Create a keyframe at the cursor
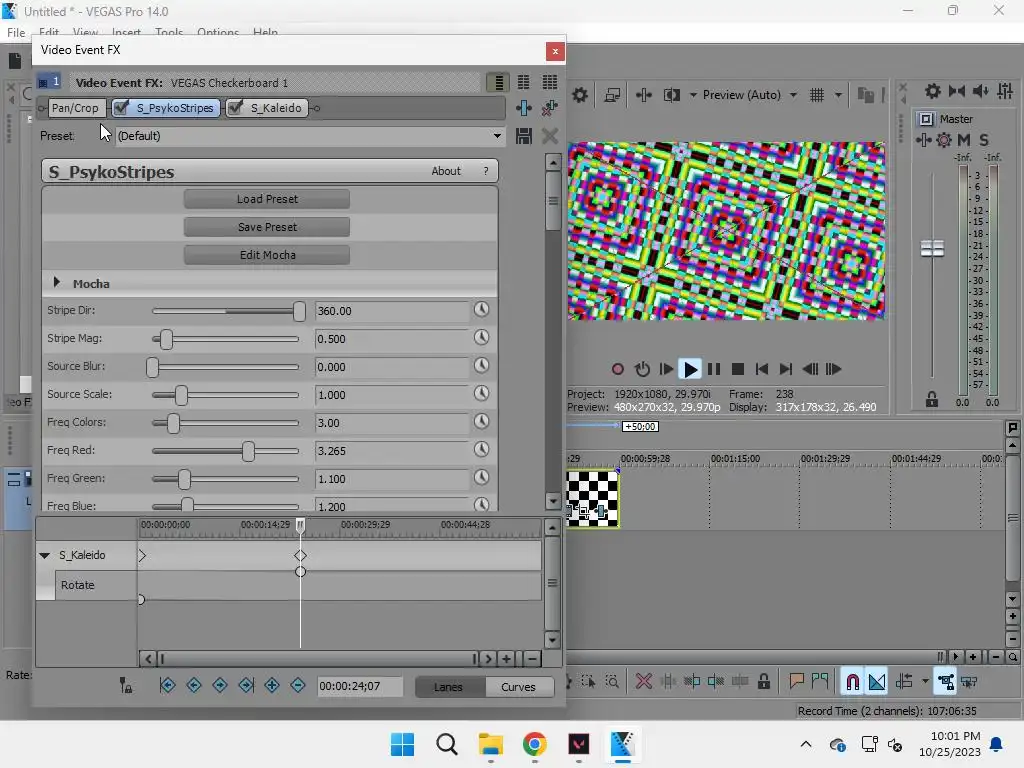 (272, 685)
